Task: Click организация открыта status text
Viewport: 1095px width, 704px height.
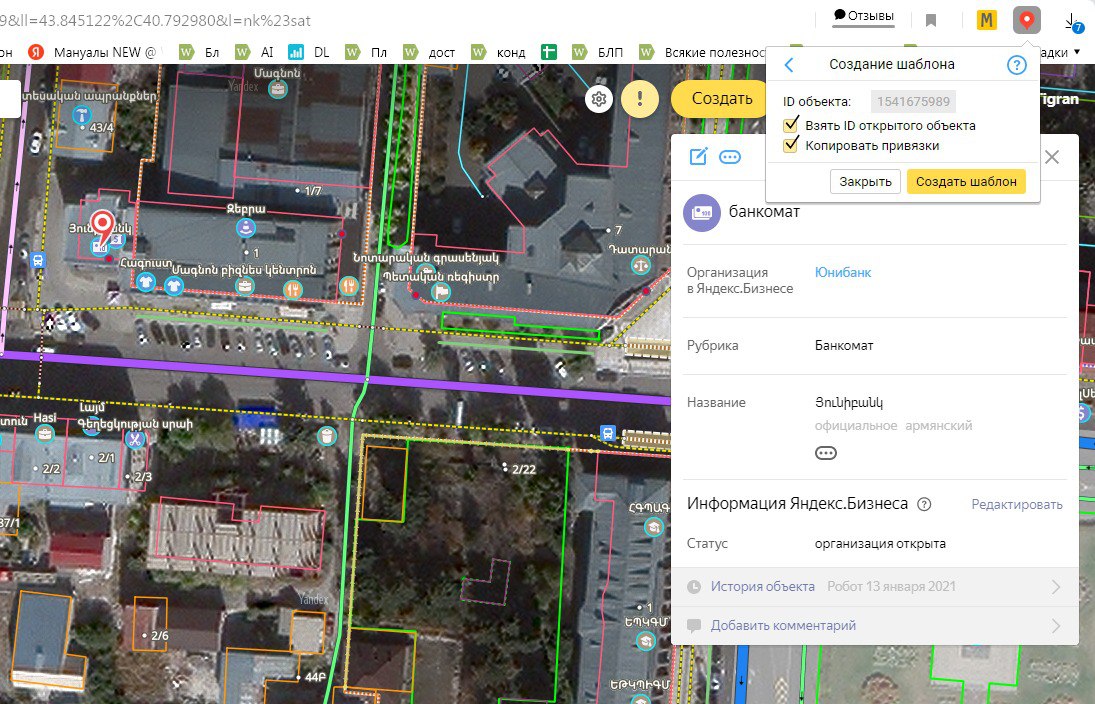Action: pyautogui.click(x=880, y=543)
